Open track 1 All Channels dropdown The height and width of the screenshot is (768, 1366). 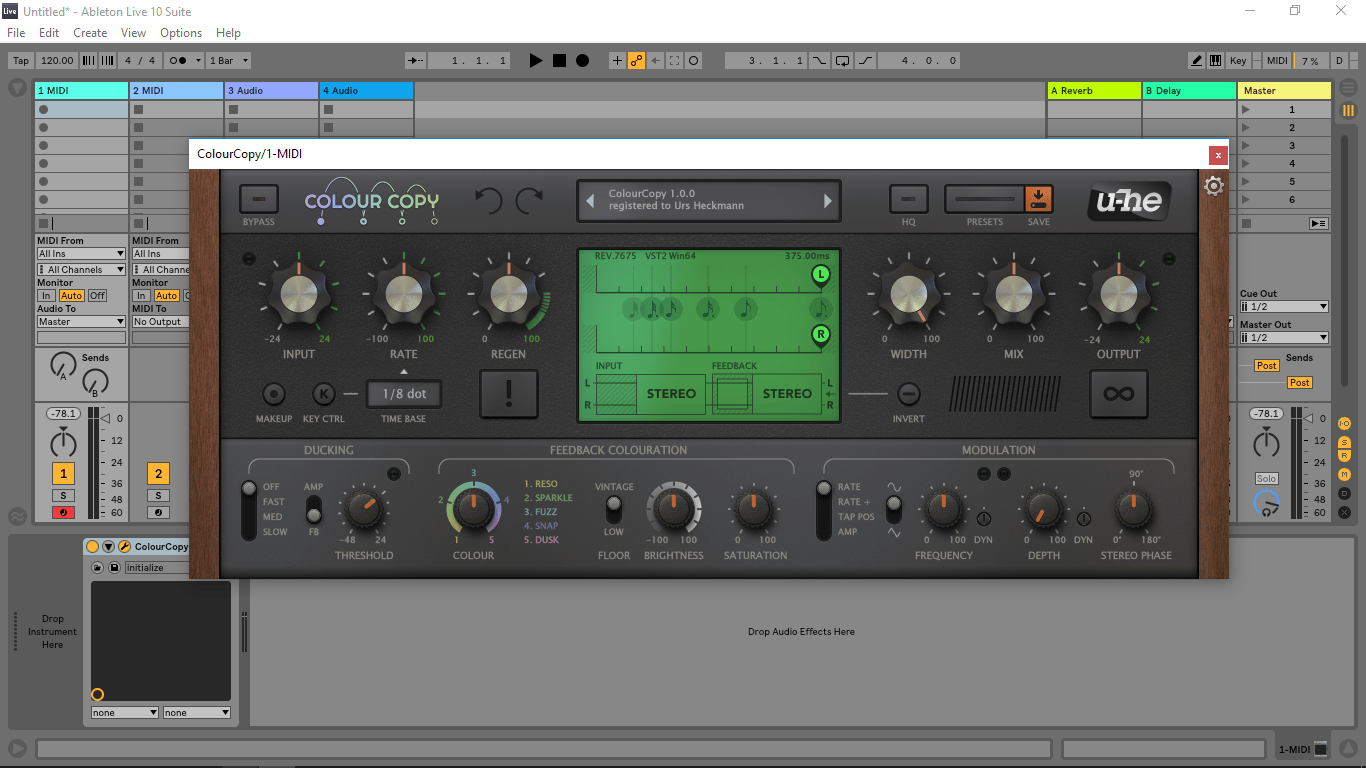coord(81,270)
